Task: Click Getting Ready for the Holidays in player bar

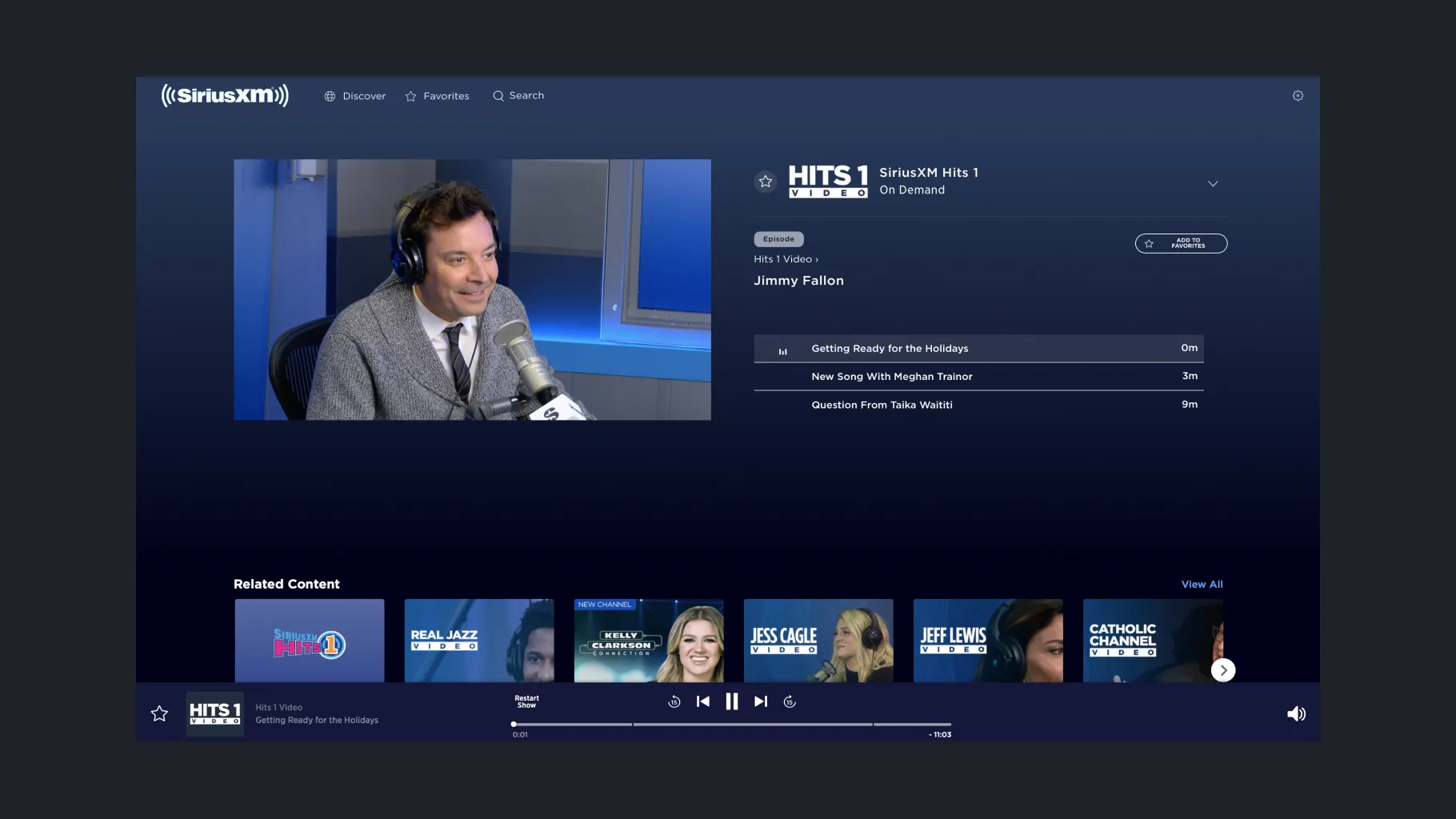Action: coord(317,721)
